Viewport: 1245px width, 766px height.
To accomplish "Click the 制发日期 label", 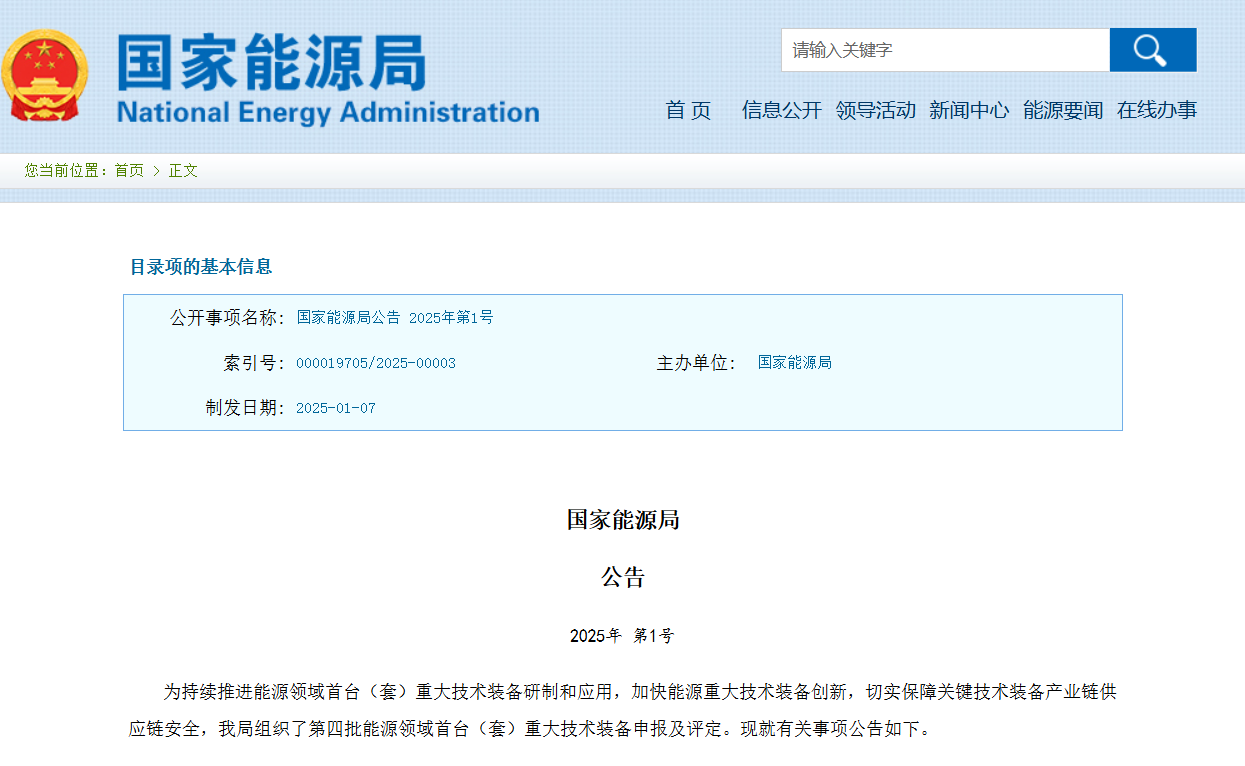I will pyautogui.click(x=246, y=408).
